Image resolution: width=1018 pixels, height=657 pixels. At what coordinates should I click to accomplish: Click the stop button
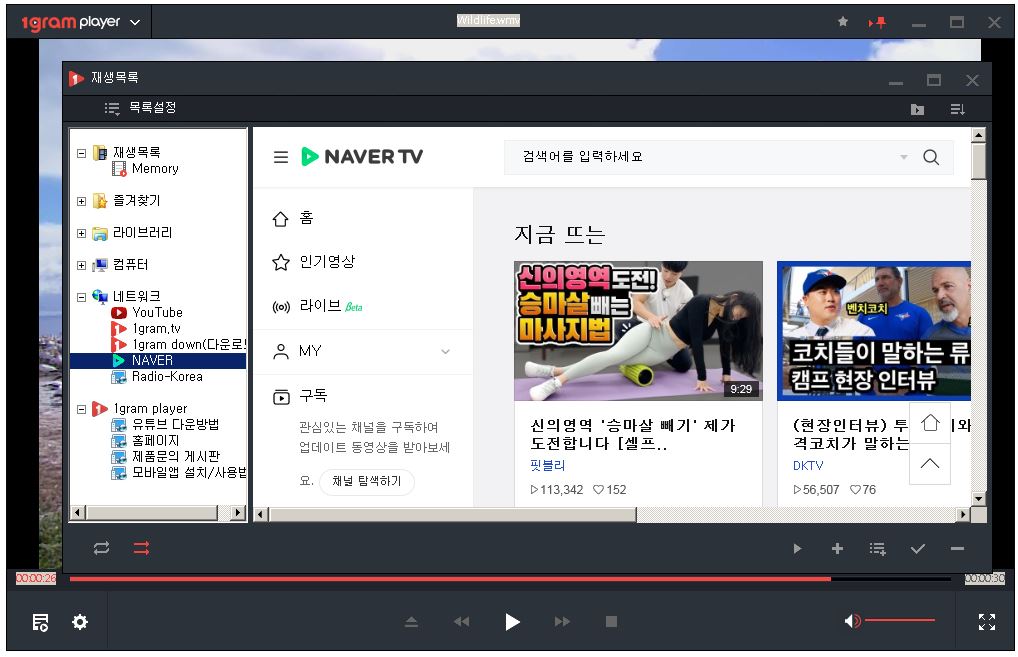tap(611, 622)
